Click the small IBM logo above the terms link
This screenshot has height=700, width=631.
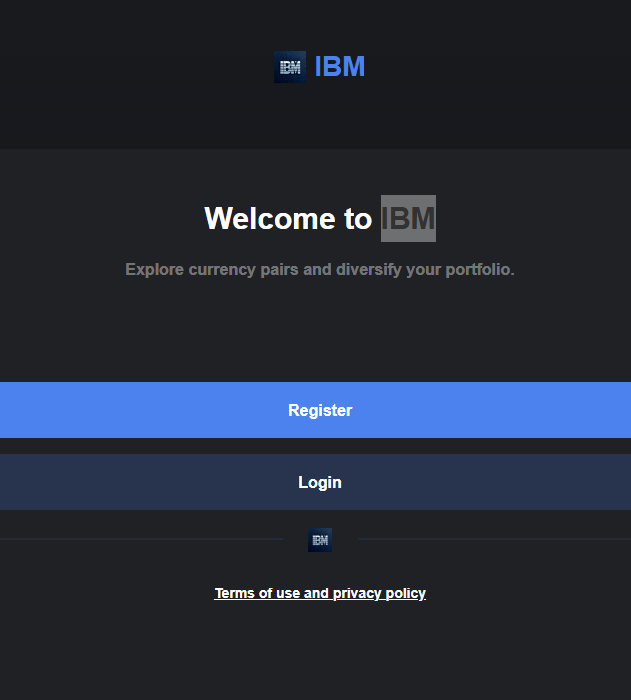[320, 540]
